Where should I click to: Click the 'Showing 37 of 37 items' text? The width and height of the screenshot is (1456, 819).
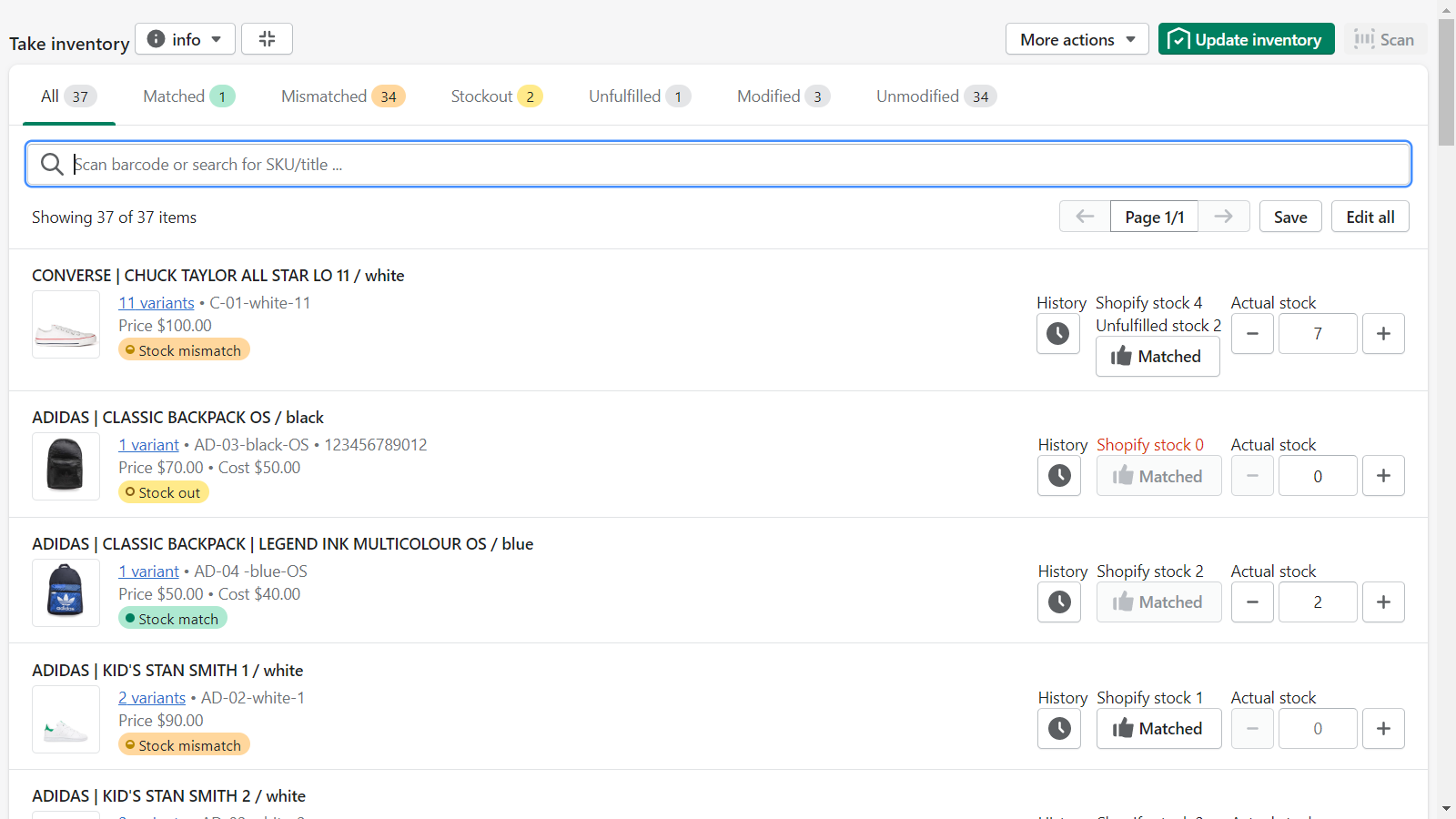pyautogui.click(x=115, y=217)
